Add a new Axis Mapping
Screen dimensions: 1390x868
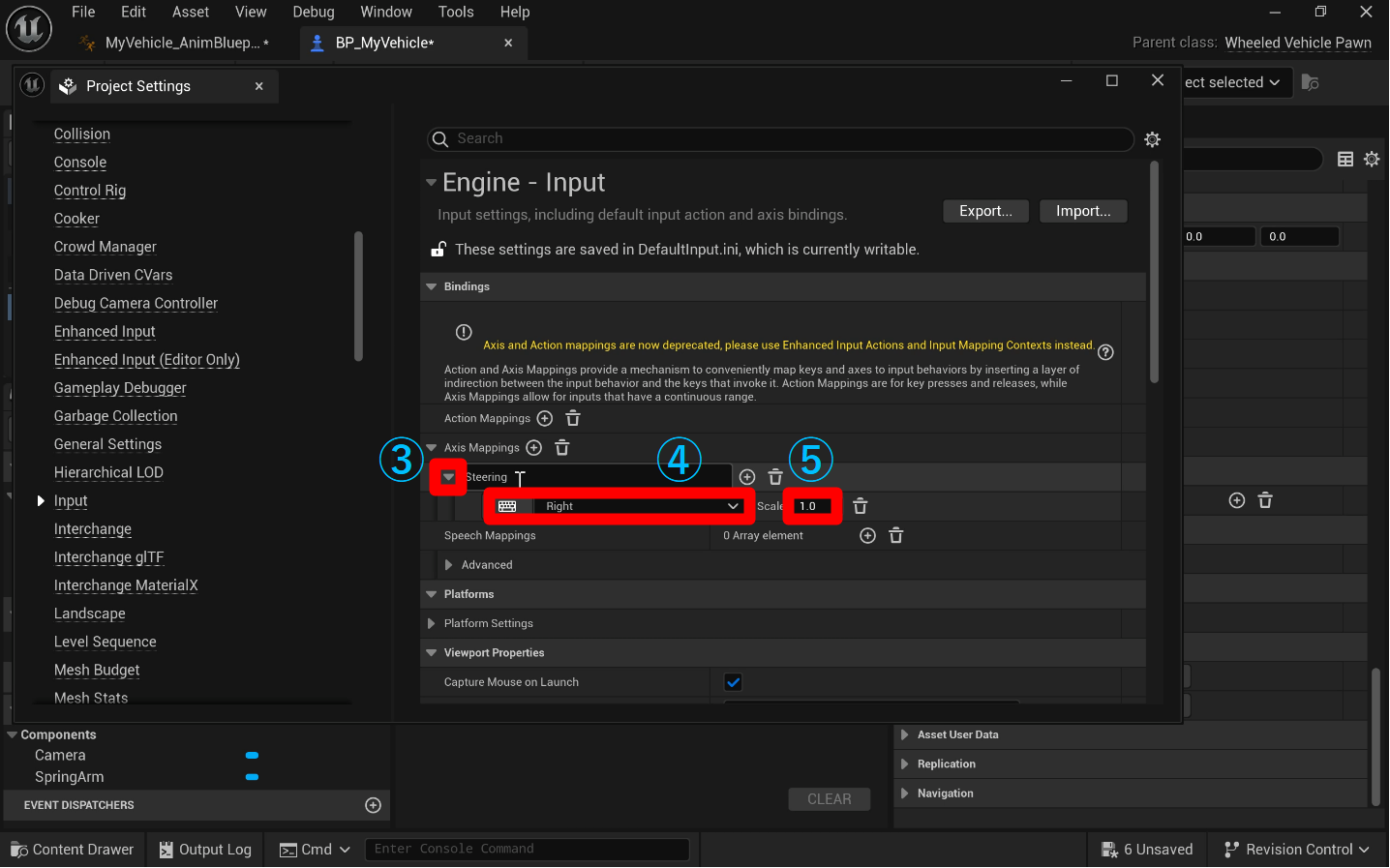[533, 447]
